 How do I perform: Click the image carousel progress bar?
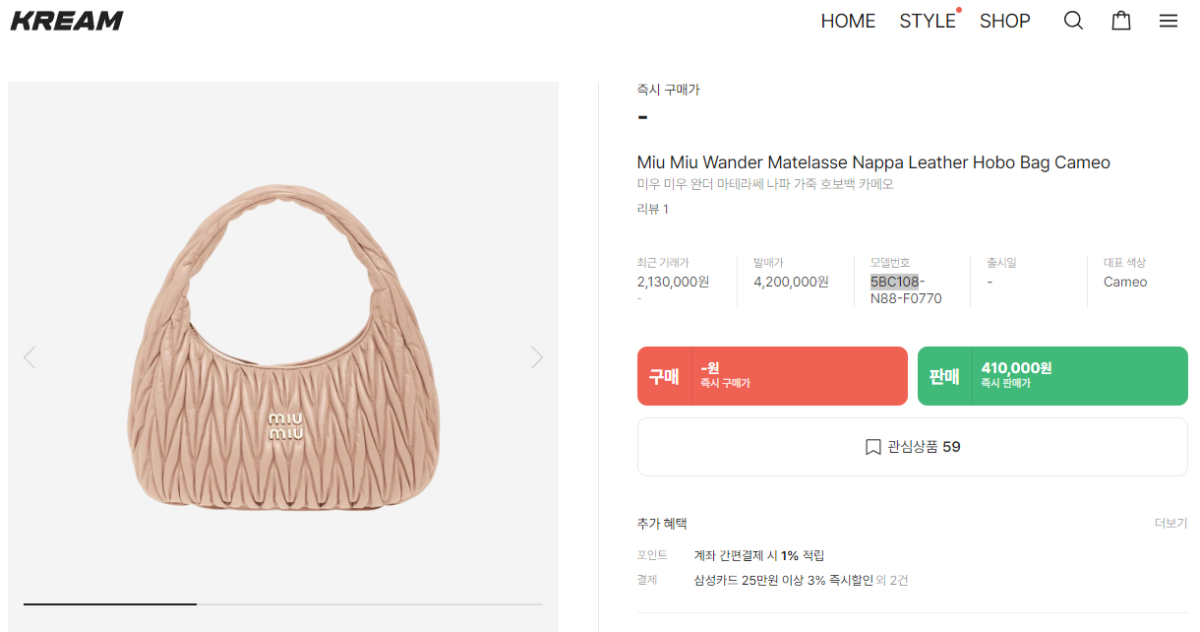coord(283,604)
